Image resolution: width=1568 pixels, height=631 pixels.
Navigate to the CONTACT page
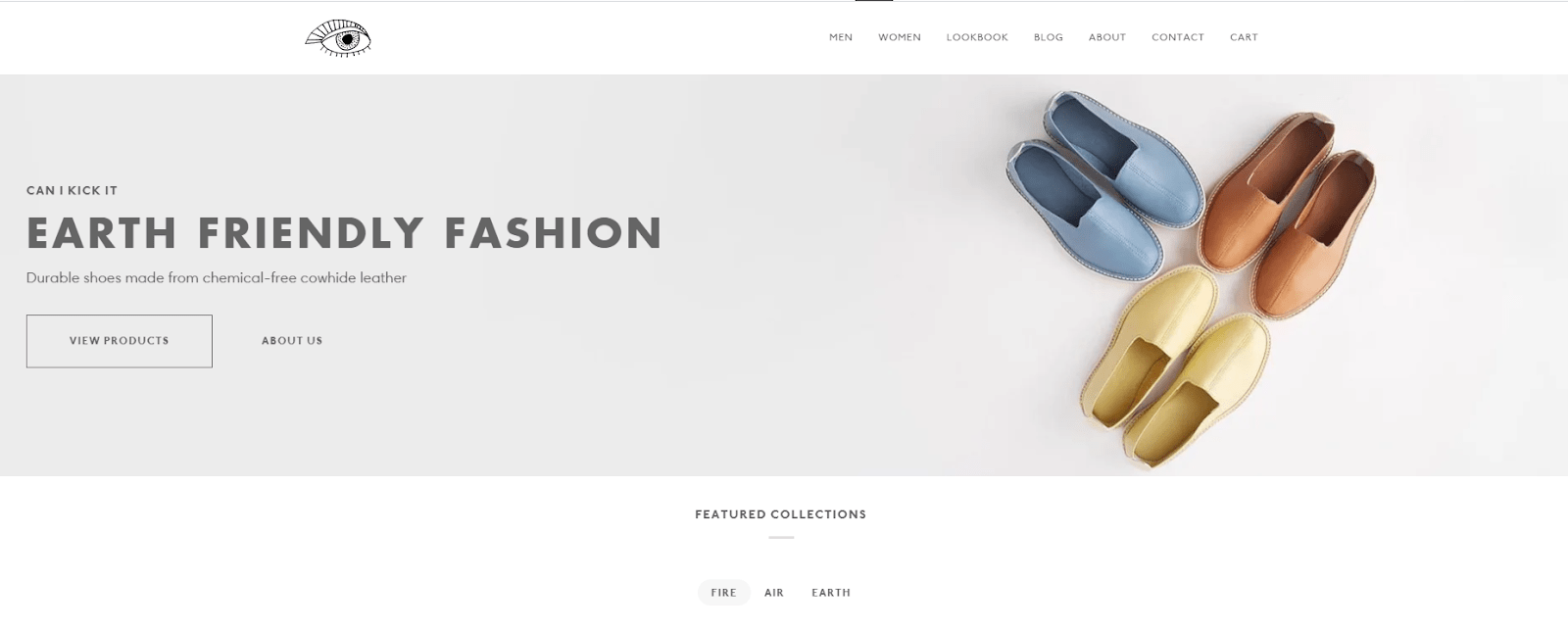[1178, 37]
